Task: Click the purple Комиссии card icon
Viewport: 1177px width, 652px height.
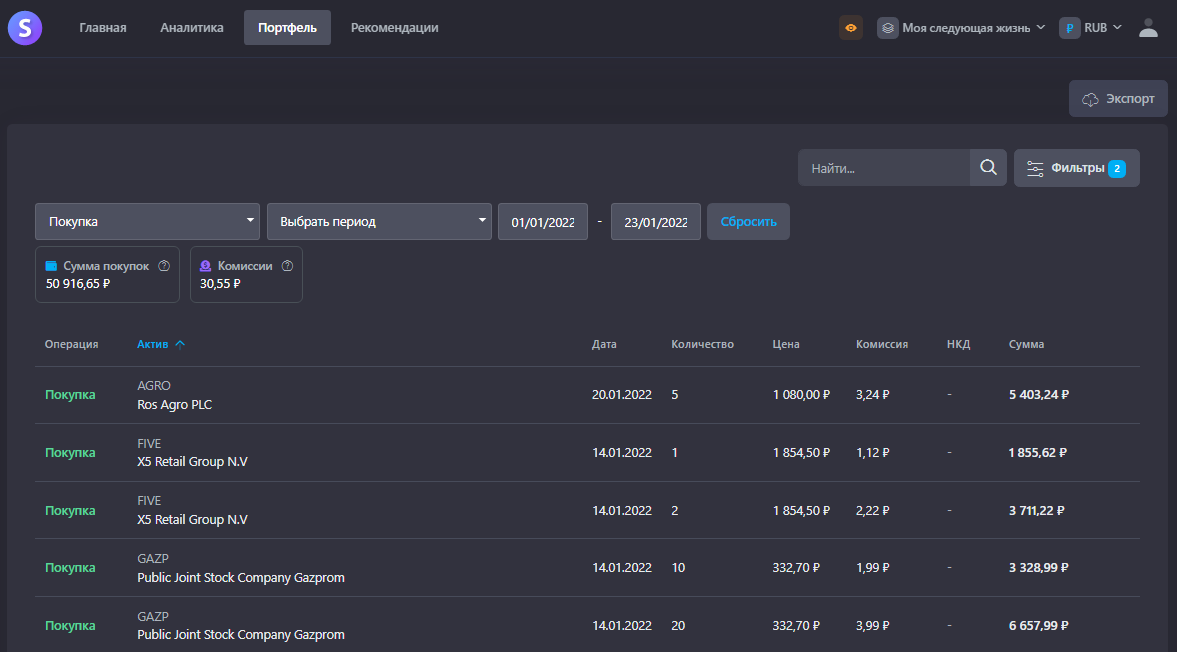Action: [205, 266]
